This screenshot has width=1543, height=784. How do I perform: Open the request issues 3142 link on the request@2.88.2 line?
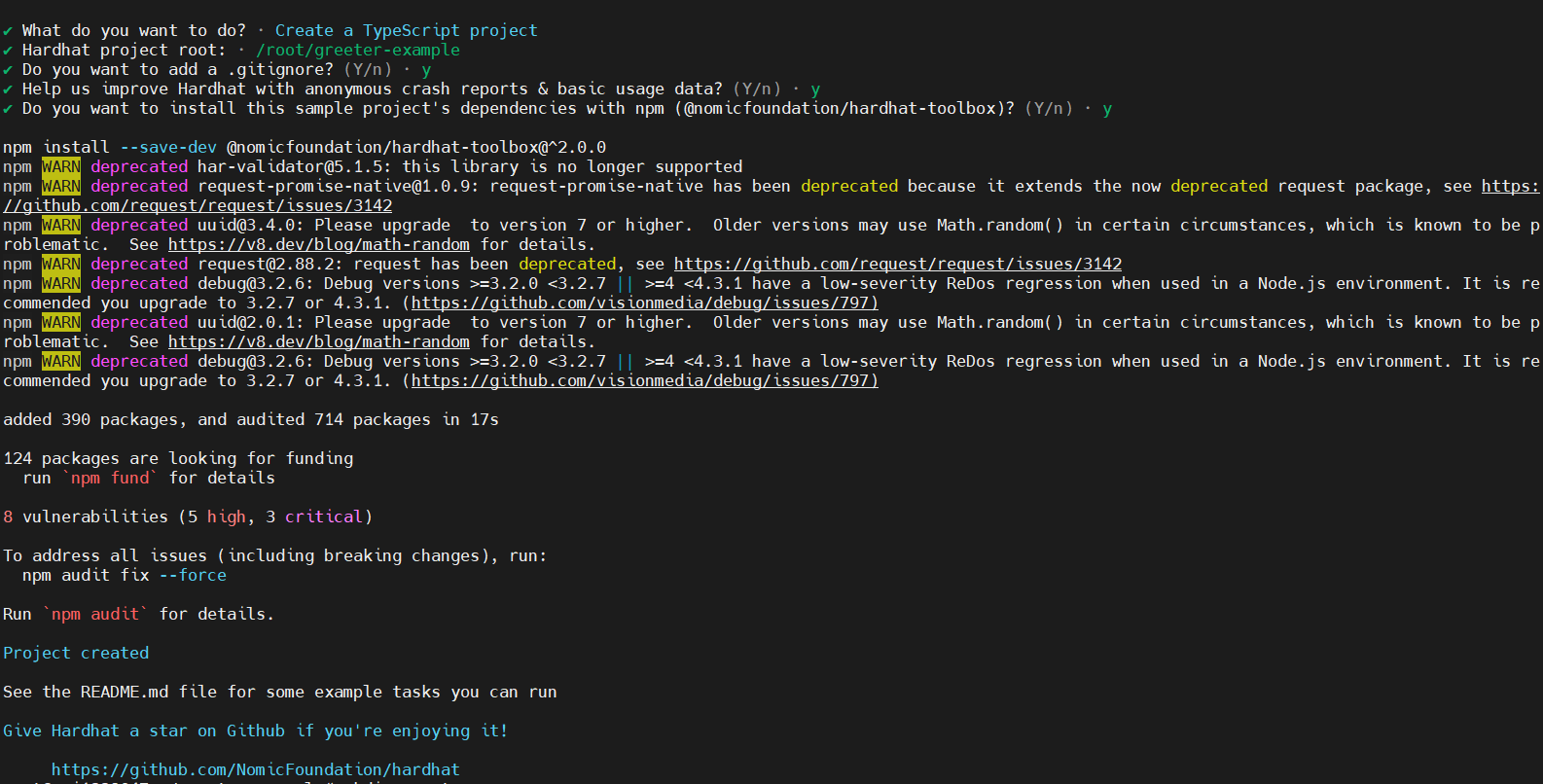pos(898,264)
